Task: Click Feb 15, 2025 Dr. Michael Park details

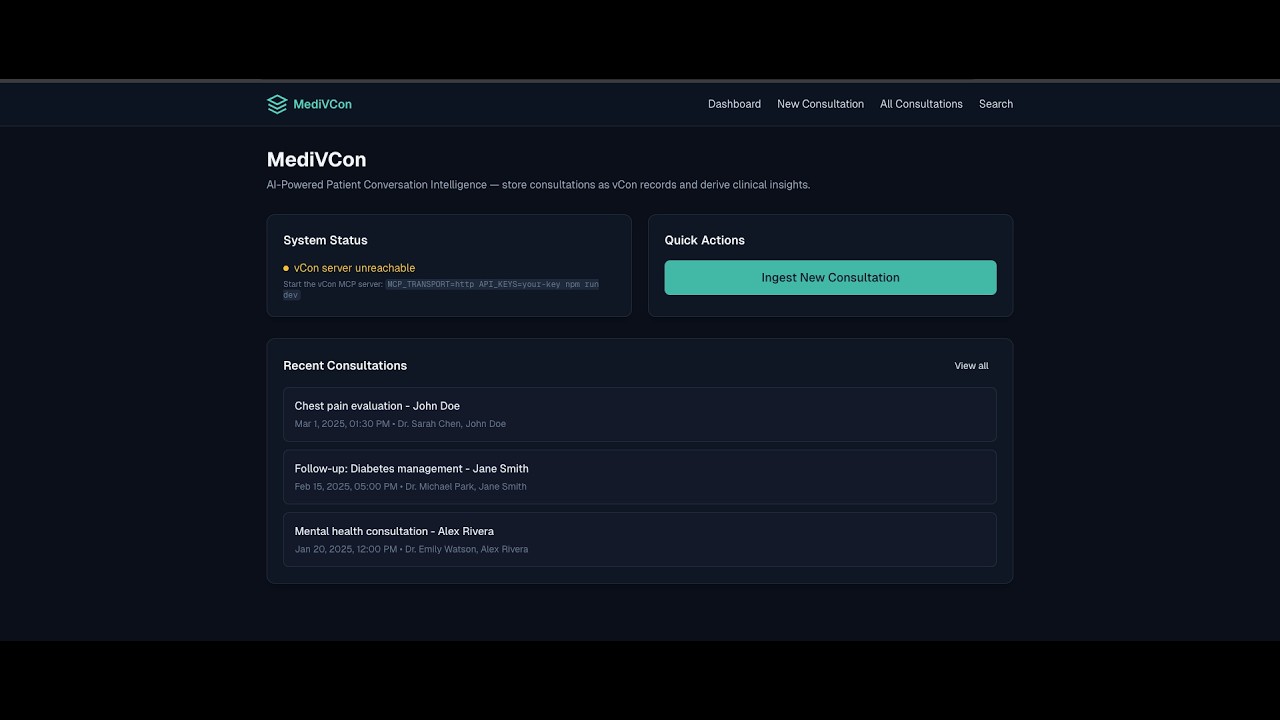Action: click(x=410, y=487)
